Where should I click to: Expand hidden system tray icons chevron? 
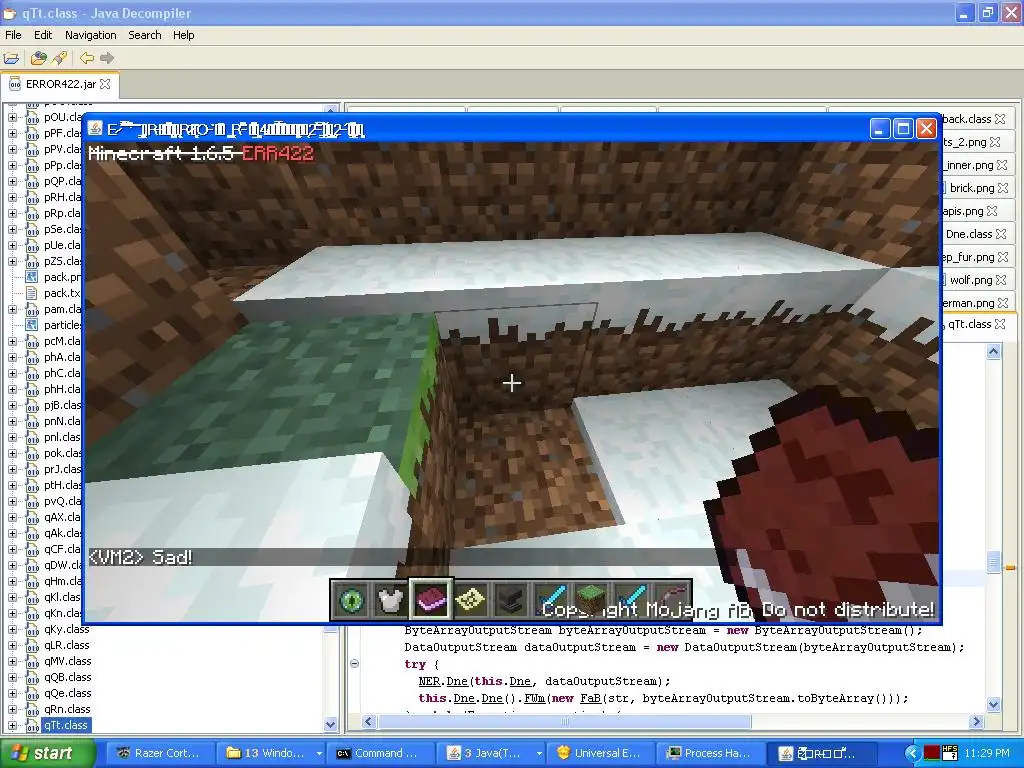pos(913,754)
